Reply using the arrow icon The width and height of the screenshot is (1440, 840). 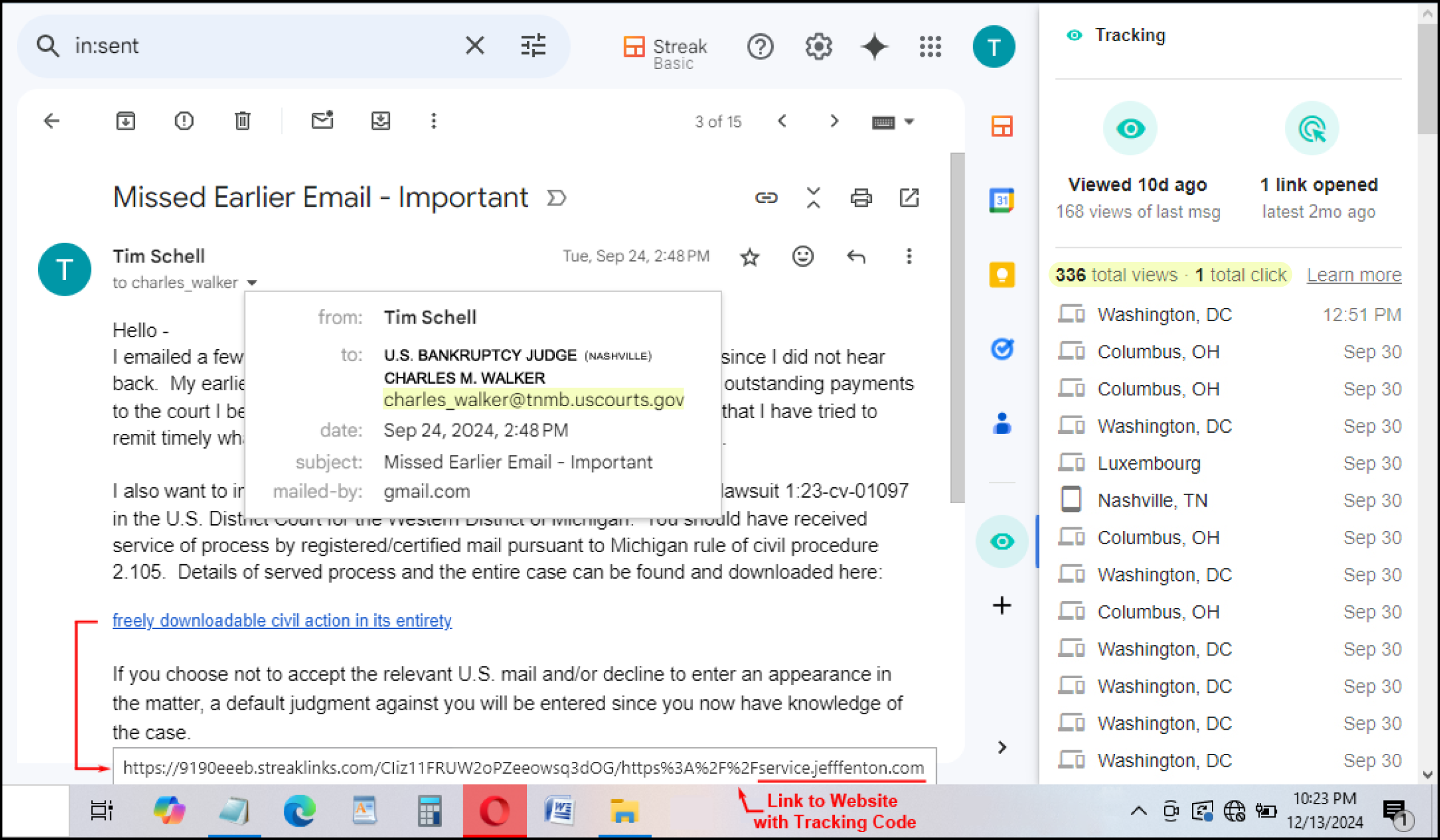click(x=856, y=256)
